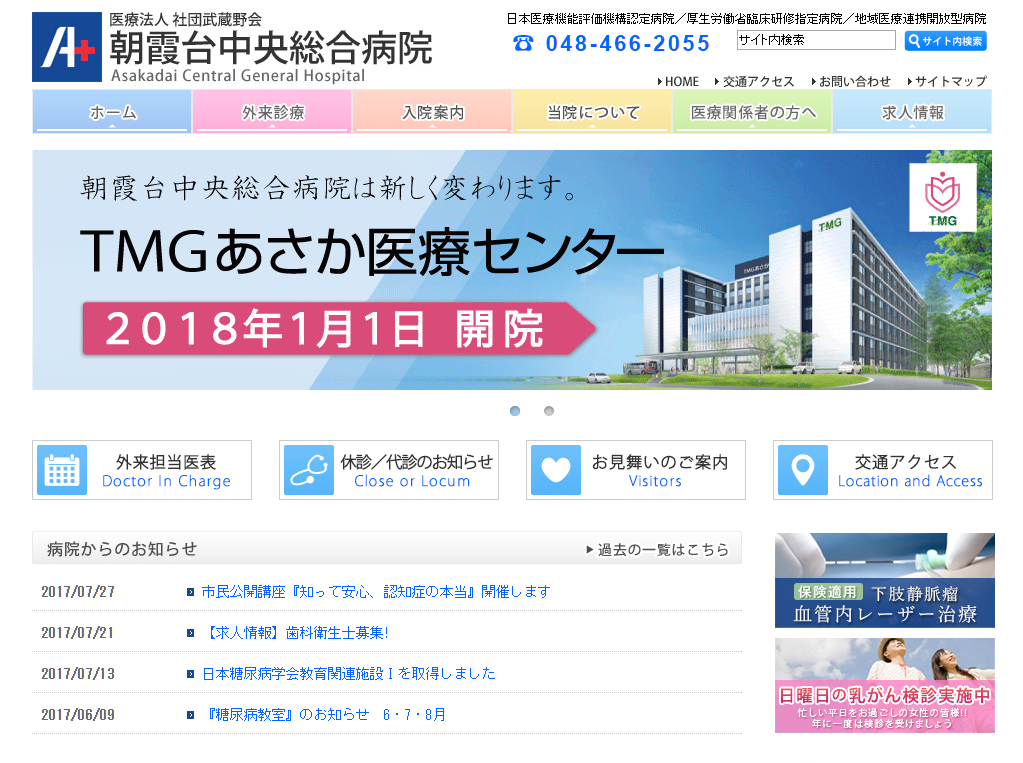The height and width of the screenshot is (763, 1023).
Task: Click the サイト内検索 search button
Action: coord(945,41)
